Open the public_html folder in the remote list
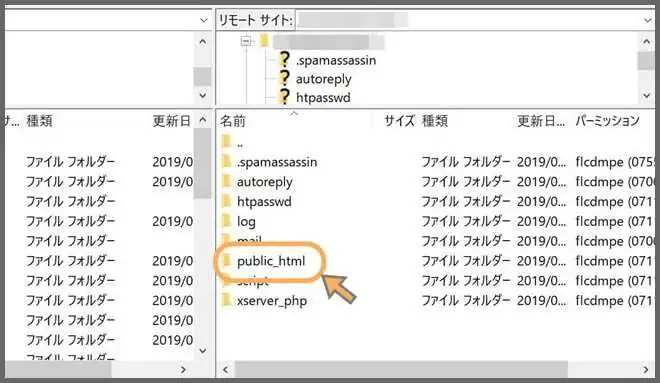This screenshot has height=383, width=660. coord(271,261)
